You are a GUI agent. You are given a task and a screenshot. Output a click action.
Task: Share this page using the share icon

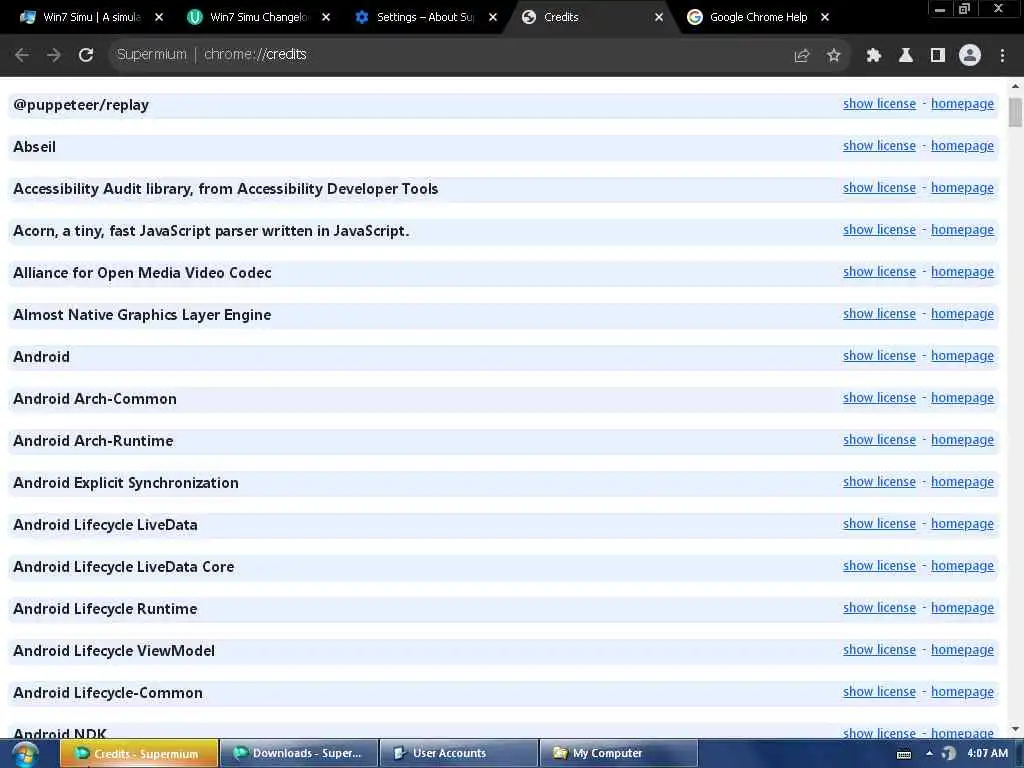[801, 56]
